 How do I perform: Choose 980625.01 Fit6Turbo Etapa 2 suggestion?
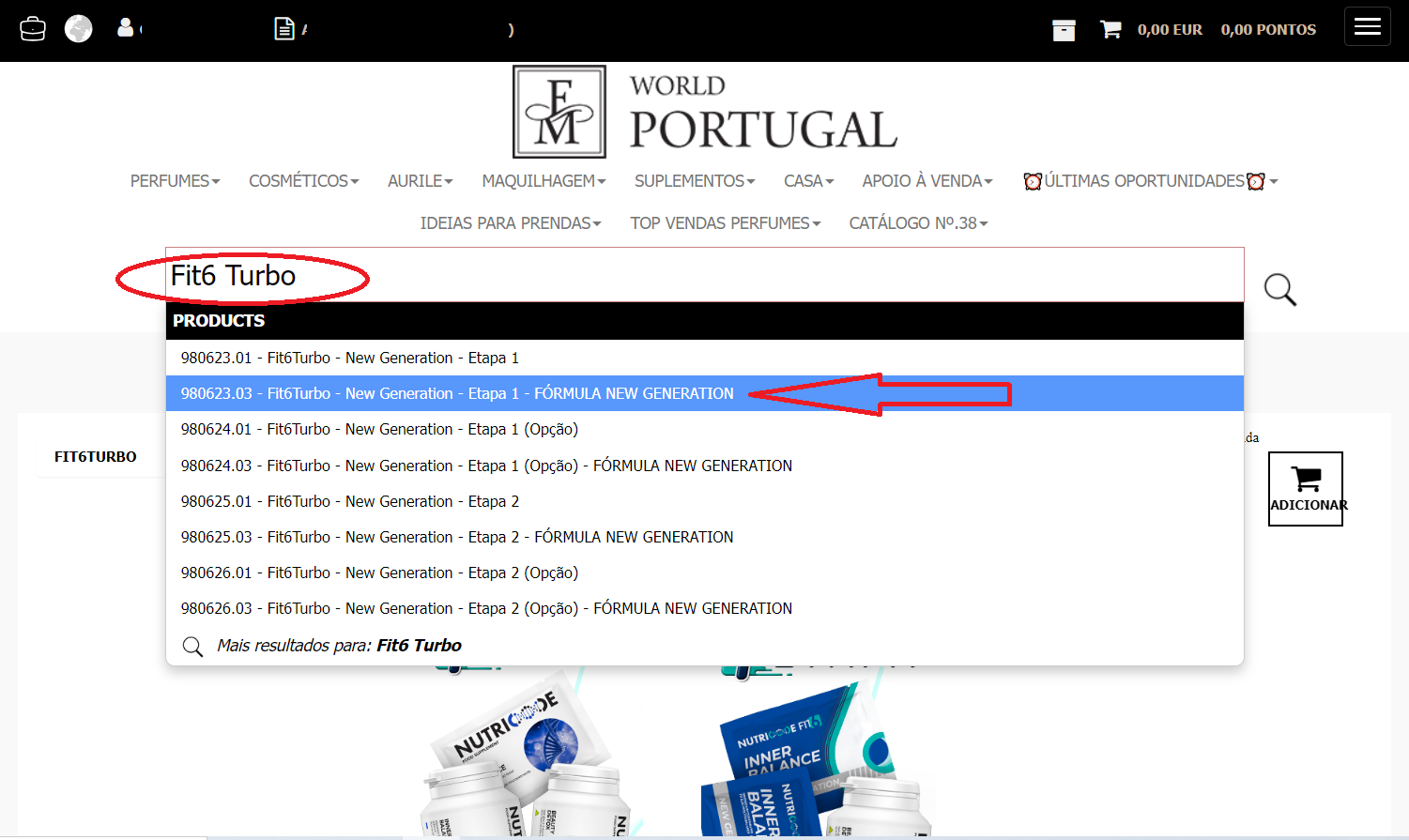350,501
